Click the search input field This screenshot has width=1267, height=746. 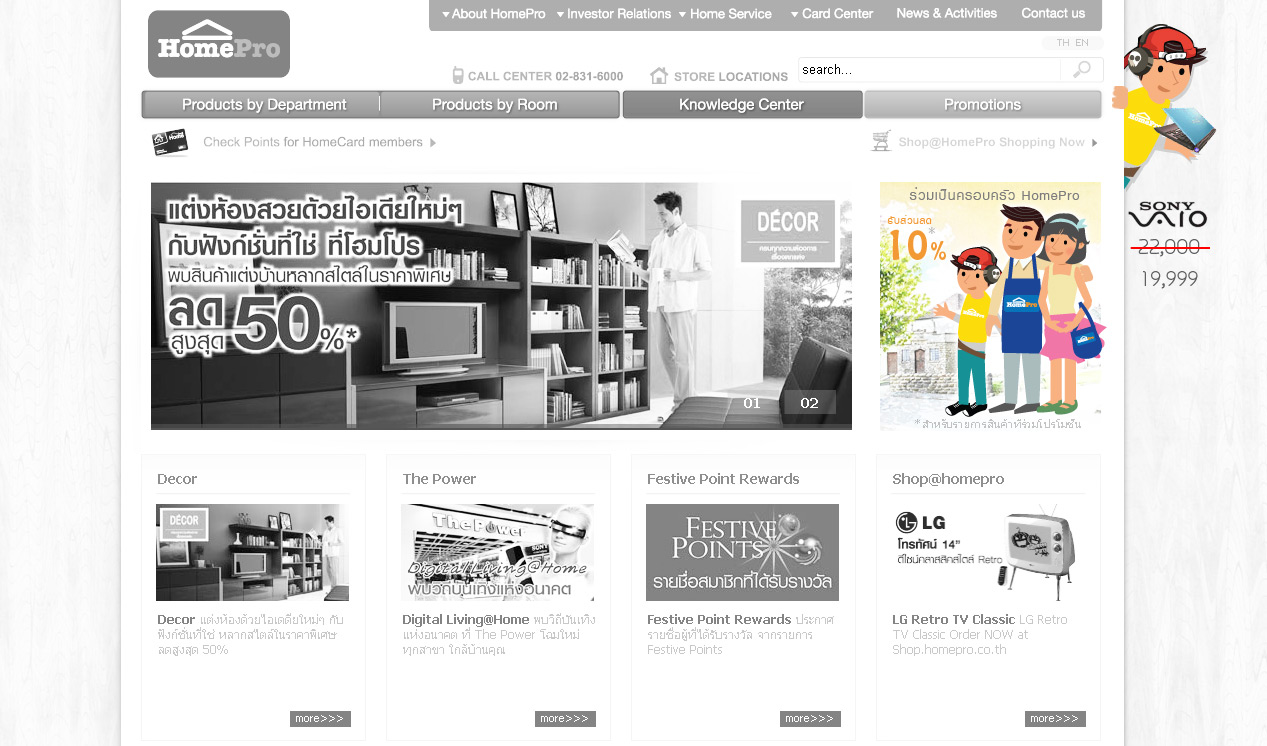tap(929, 69)
